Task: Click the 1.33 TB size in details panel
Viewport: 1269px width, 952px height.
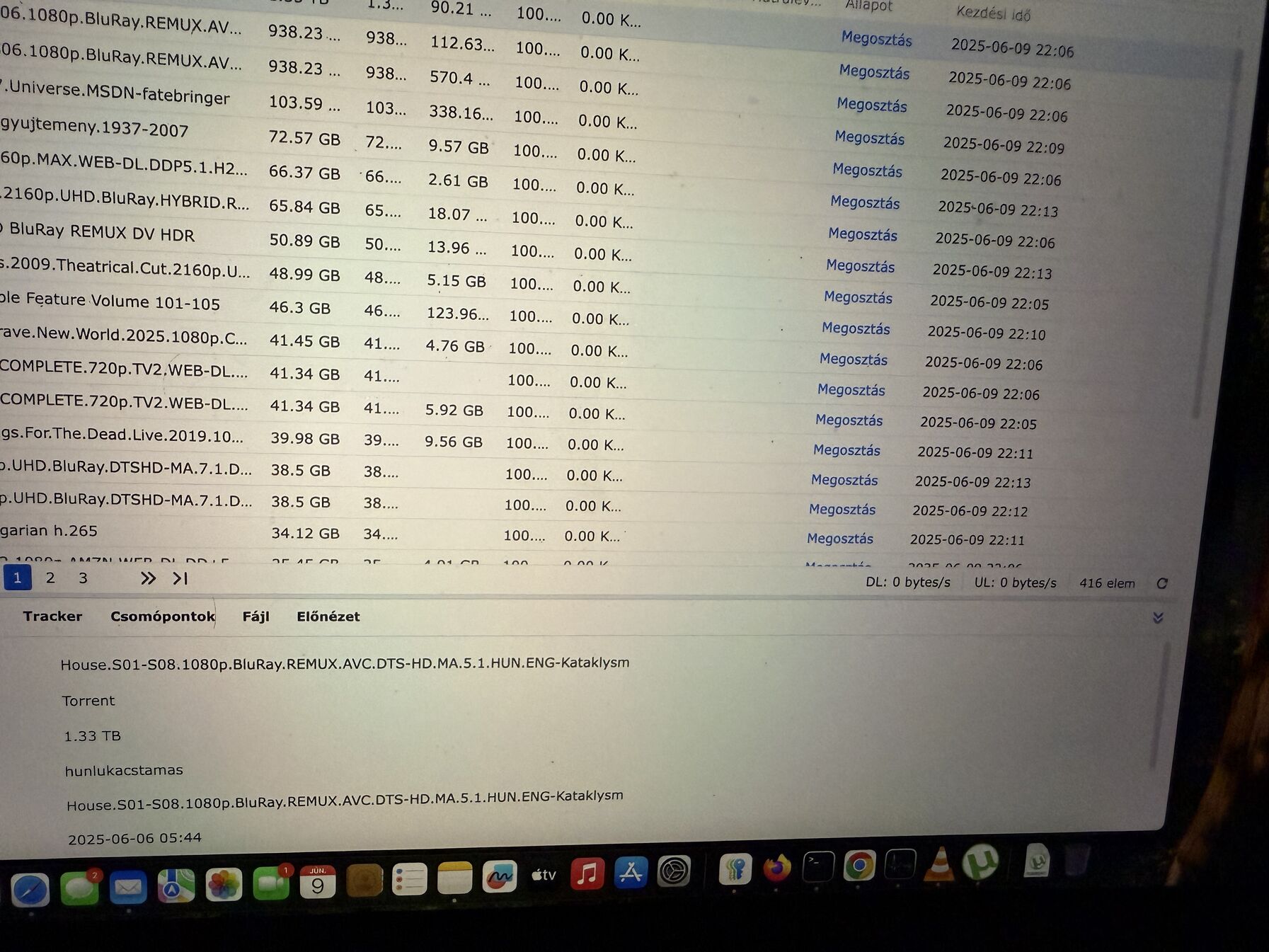Action: click(x=93, y=736)
